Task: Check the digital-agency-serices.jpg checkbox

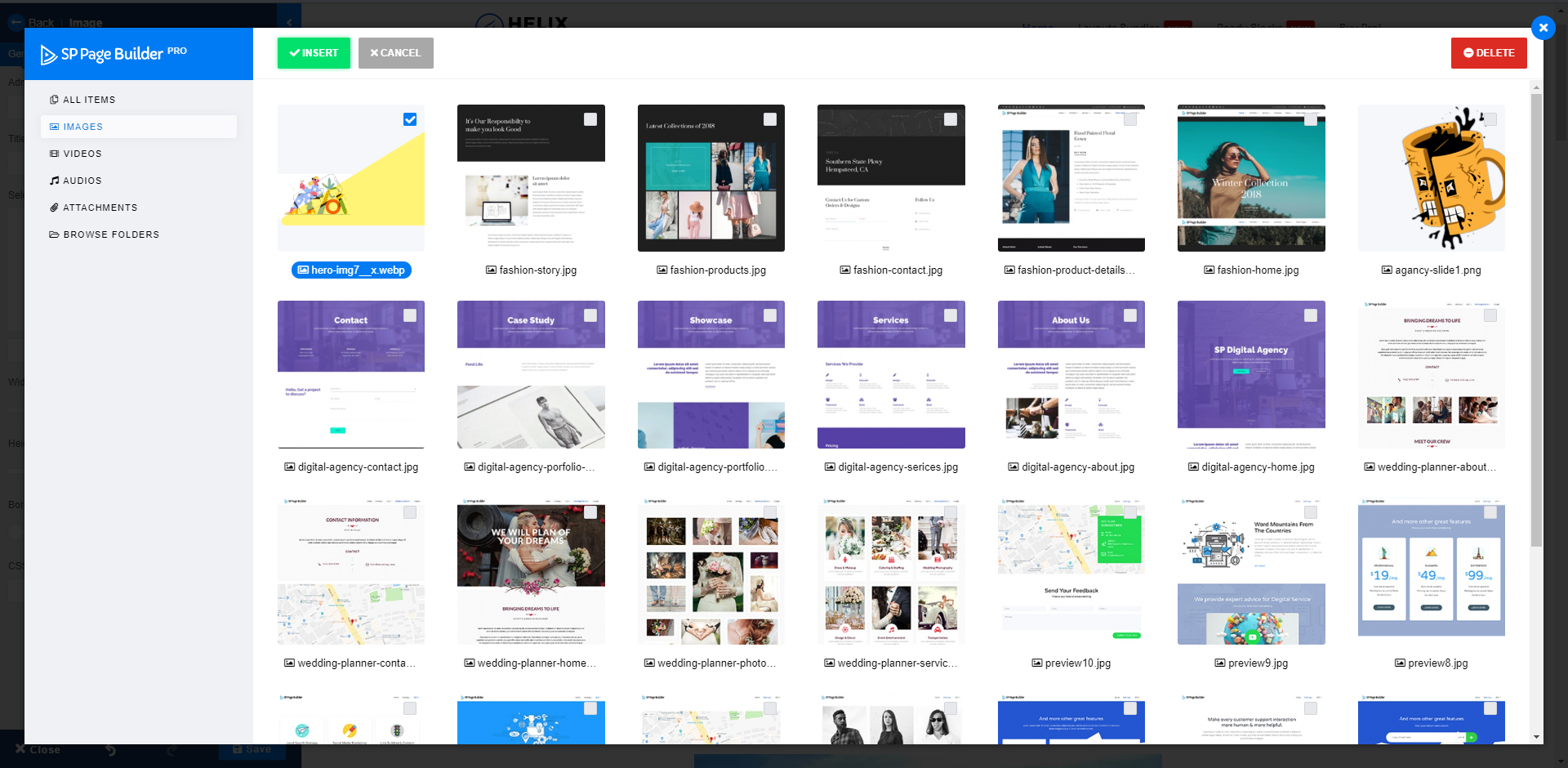Action: point(951,315)
